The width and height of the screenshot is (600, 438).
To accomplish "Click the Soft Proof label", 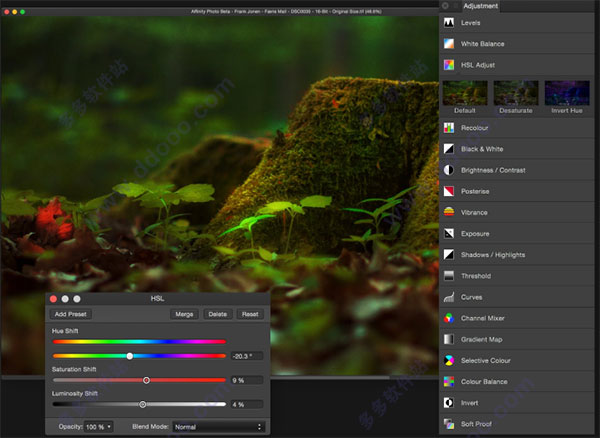I will click(x=476, y=424).
